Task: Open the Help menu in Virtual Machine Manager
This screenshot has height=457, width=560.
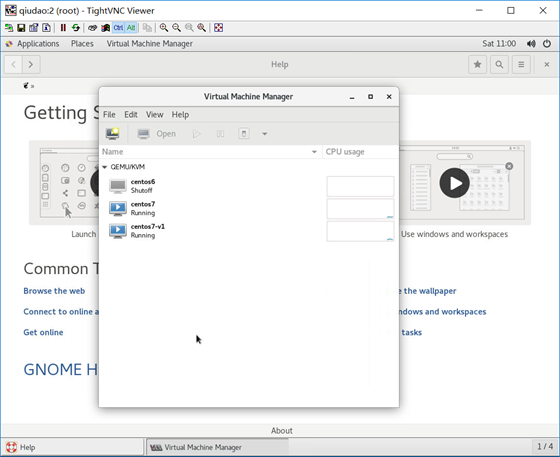Action: coord(180,115)
